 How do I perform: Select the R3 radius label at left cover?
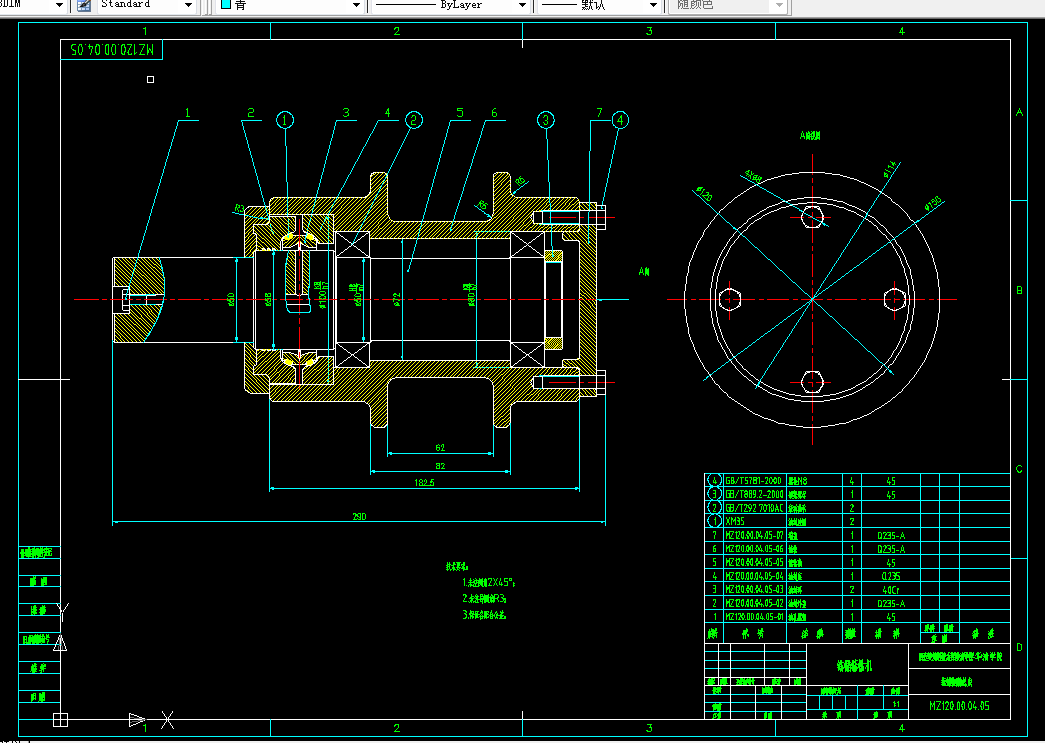coord(240,208)
